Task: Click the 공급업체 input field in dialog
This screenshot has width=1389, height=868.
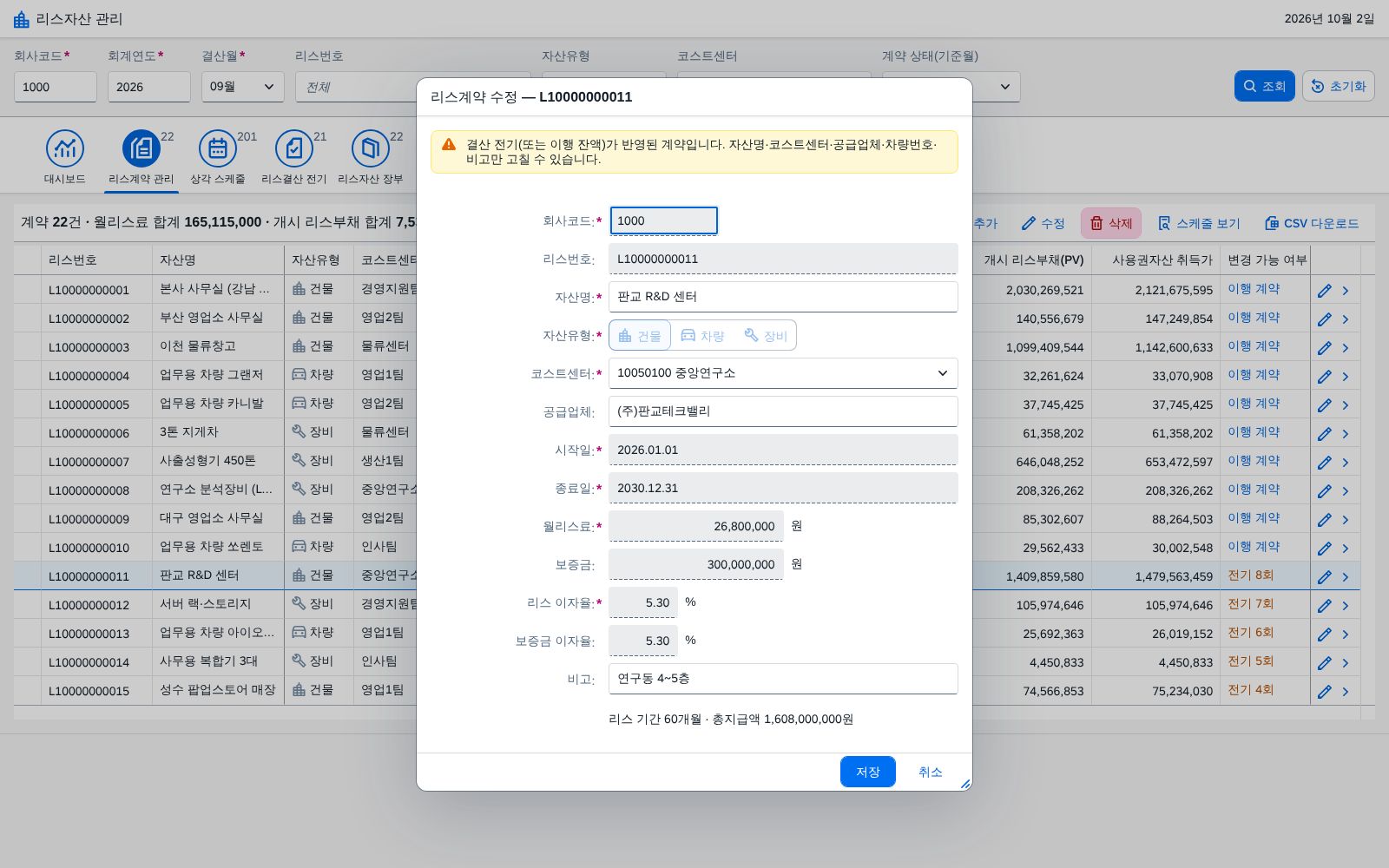Action: (783, 411)
